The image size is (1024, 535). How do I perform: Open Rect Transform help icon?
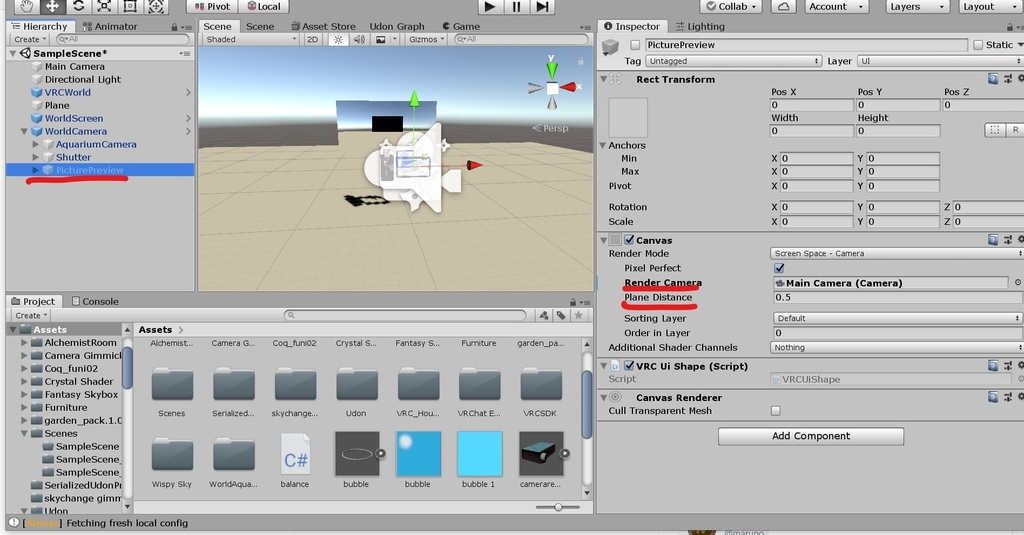pyautogui.click(x=993, y=79)
